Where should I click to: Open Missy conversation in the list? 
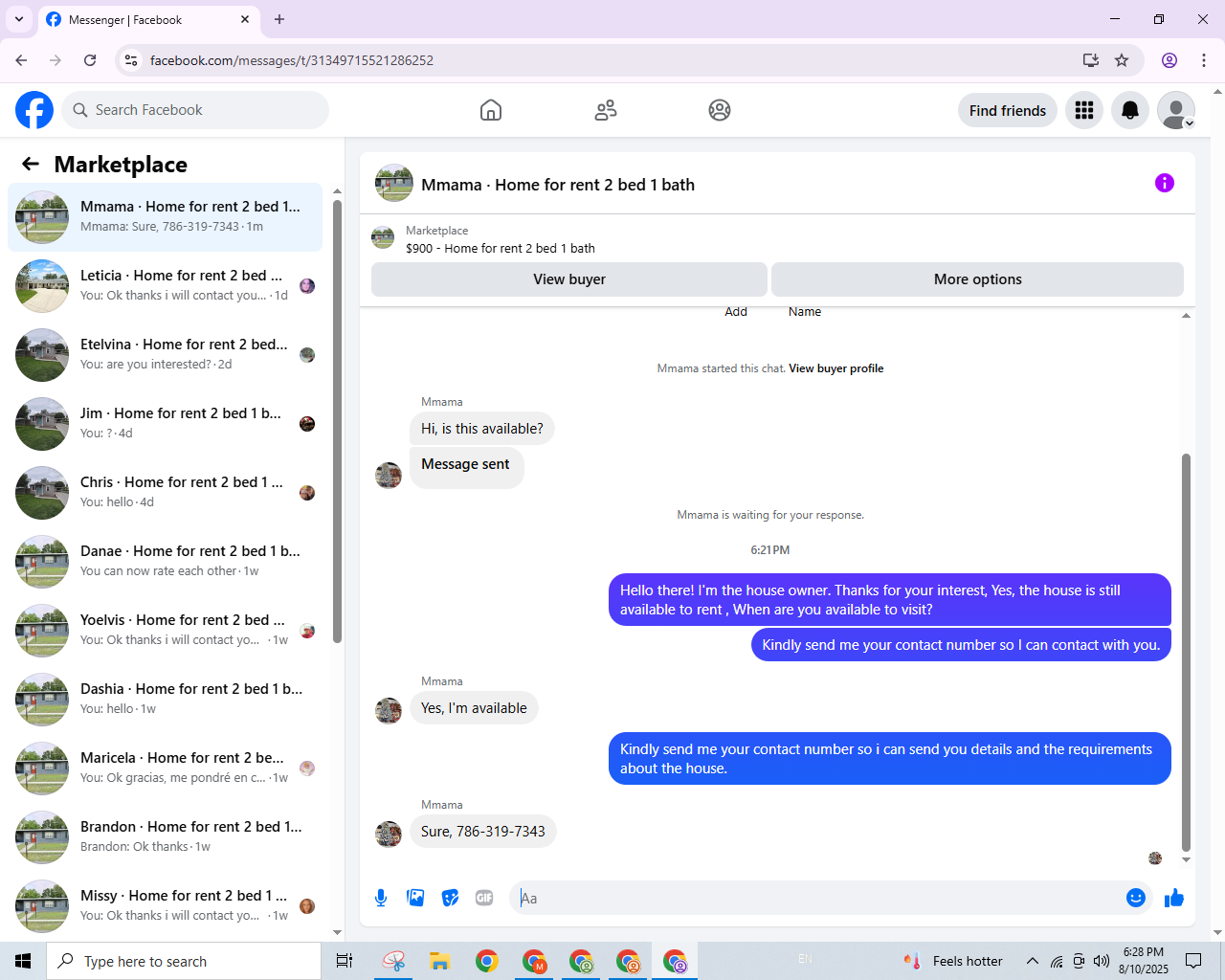[165, 906]
